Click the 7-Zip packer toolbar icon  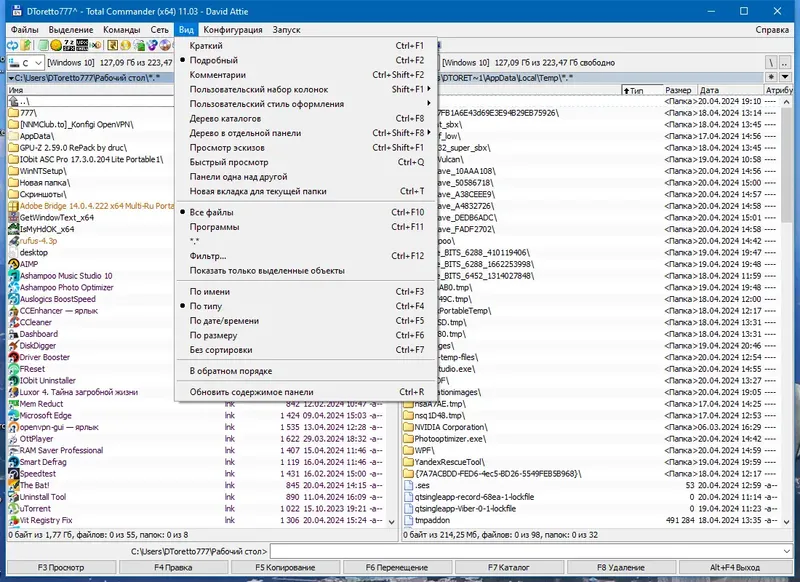coord(69,46)
